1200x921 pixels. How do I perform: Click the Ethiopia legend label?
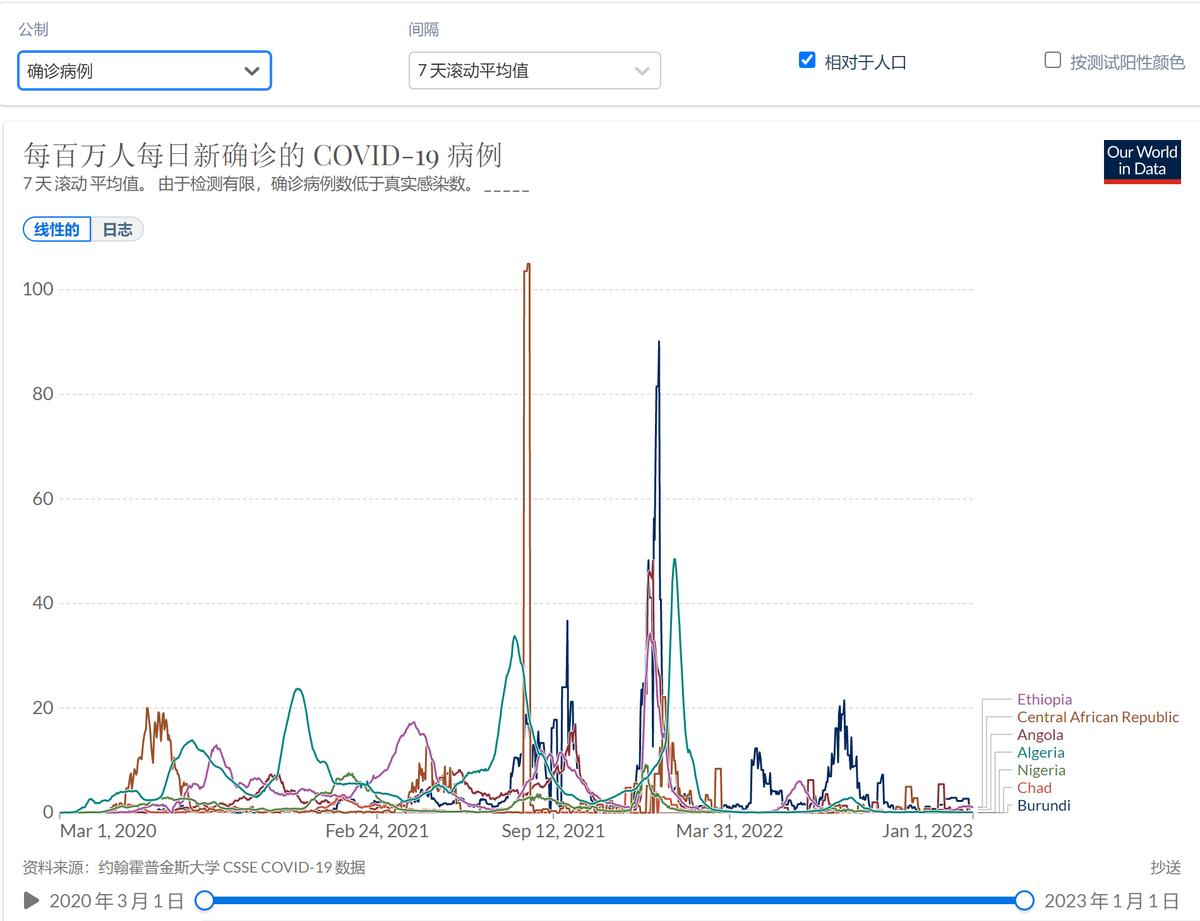pos(1043,699)
